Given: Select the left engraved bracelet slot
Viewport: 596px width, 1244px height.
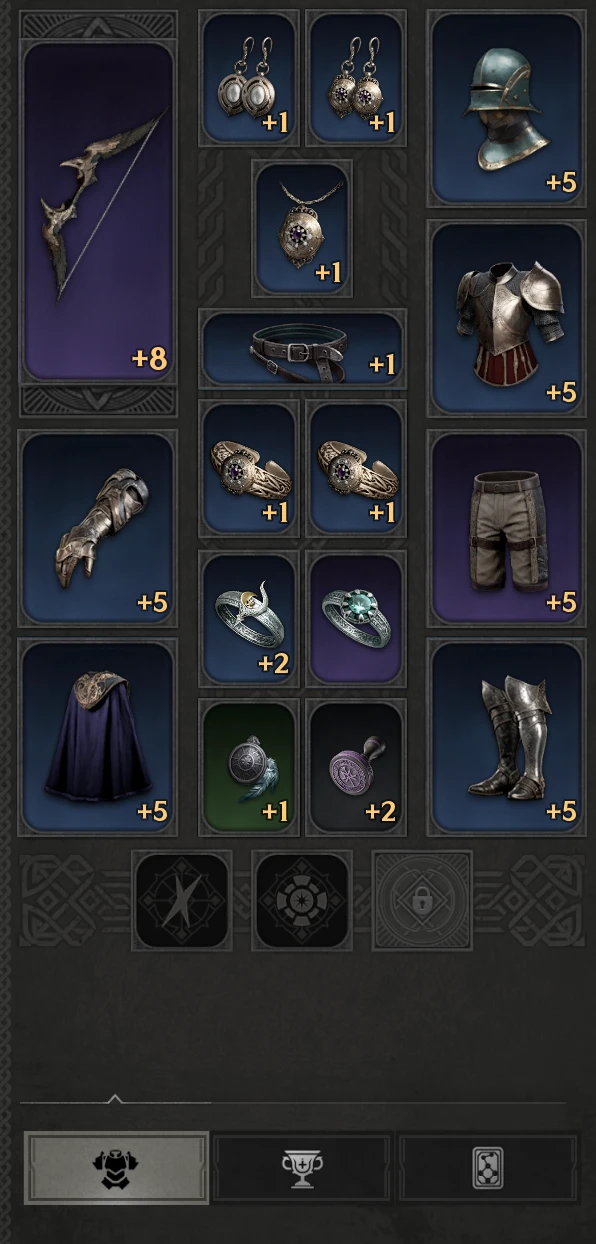Looking at the screenshot, I should point(249,468).
